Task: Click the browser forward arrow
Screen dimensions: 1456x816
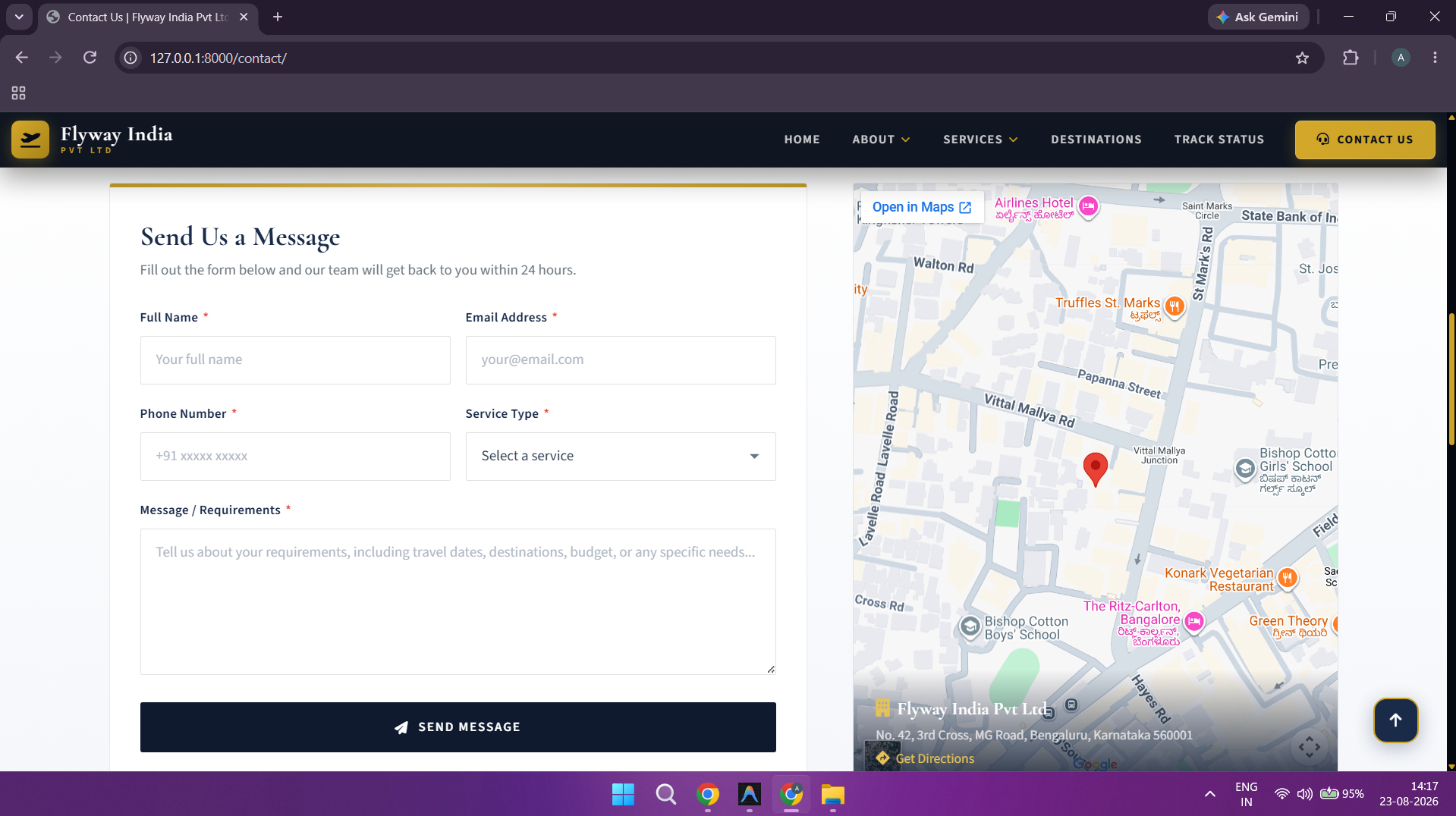Action: coord(55,58)
